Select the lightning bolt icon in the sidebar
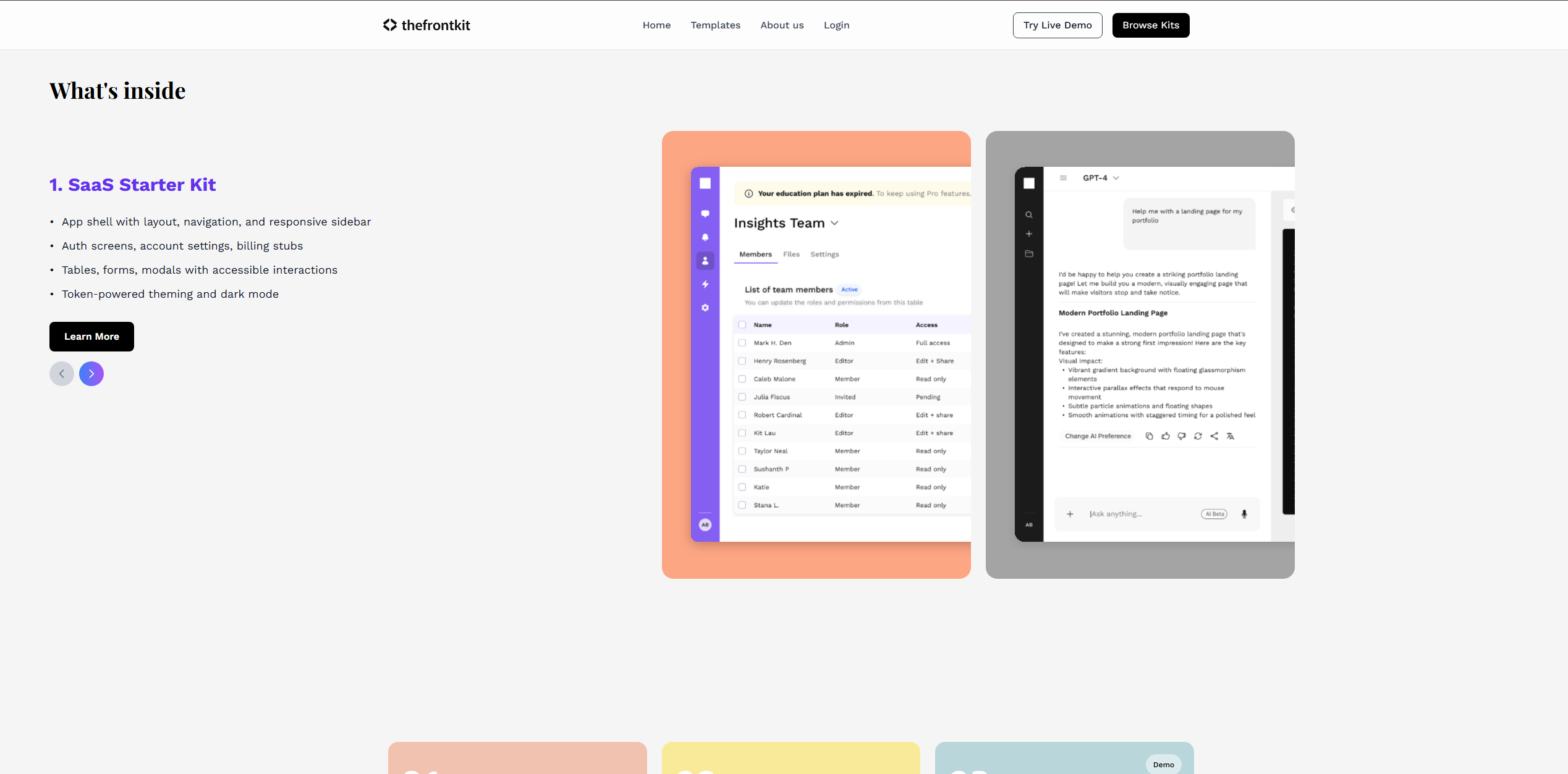 [705, 284]
